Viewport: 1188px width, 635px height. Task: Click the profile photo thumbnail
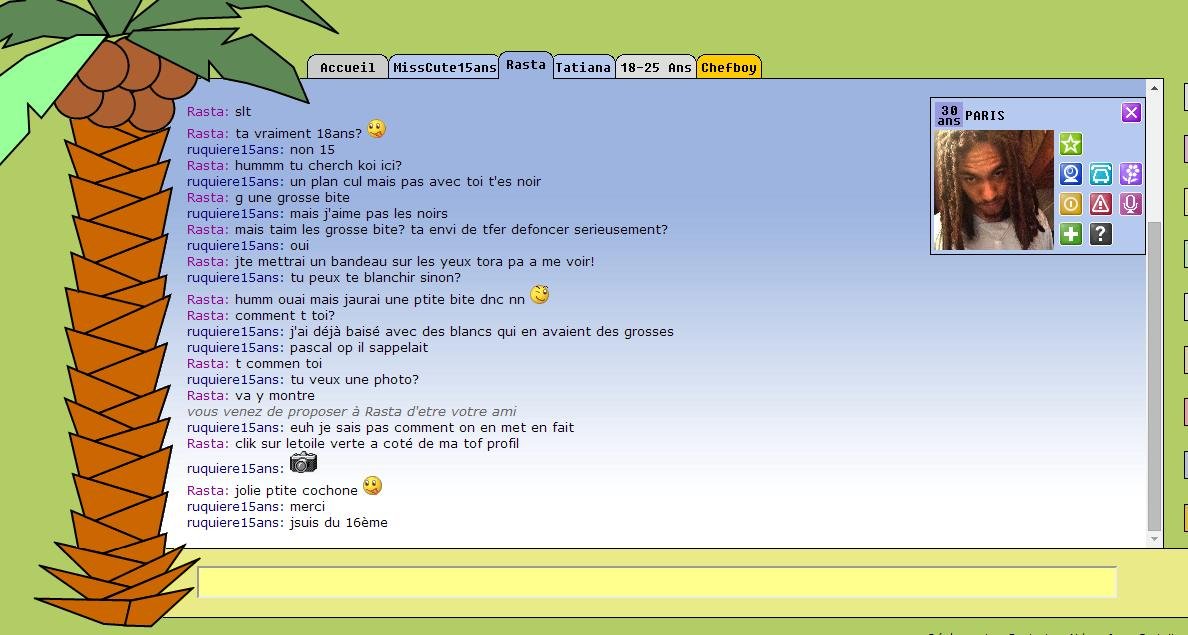click(994, 190)
